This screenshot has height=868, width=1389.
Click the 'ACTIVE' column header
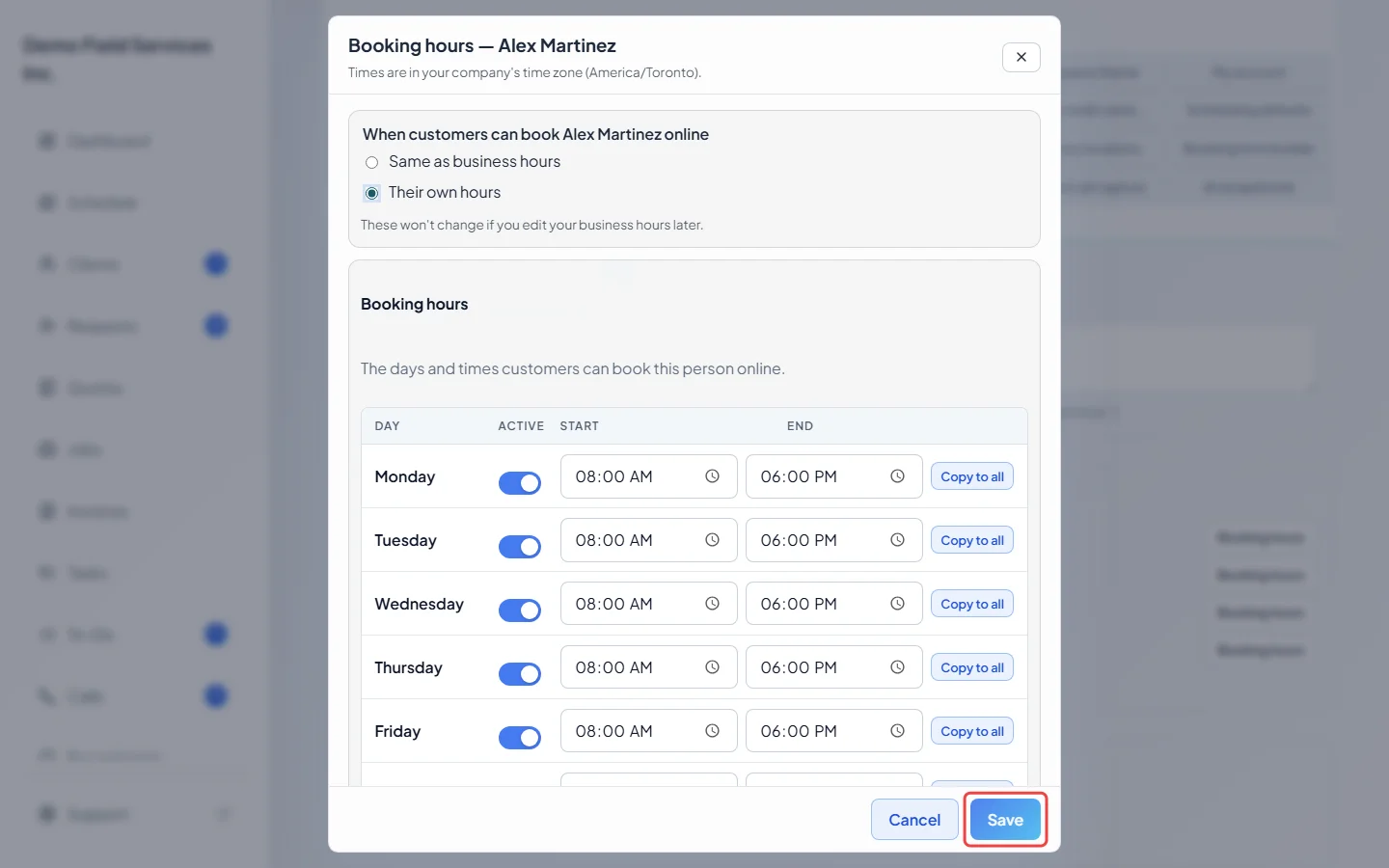pyautogui.click(x=521, y=426)
